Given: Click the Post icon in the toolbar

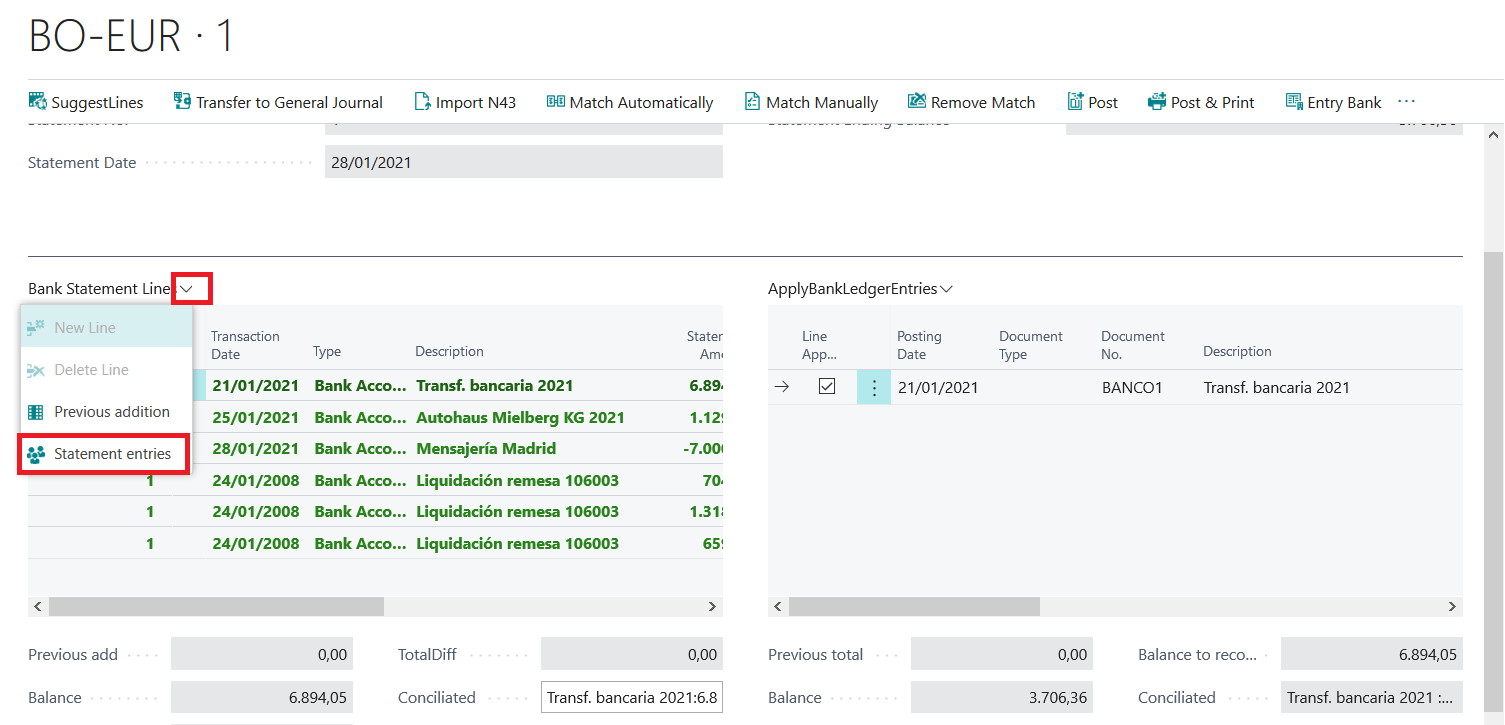Looking at the screenshot, I should pyautogui.click(x=1076, y=101).
